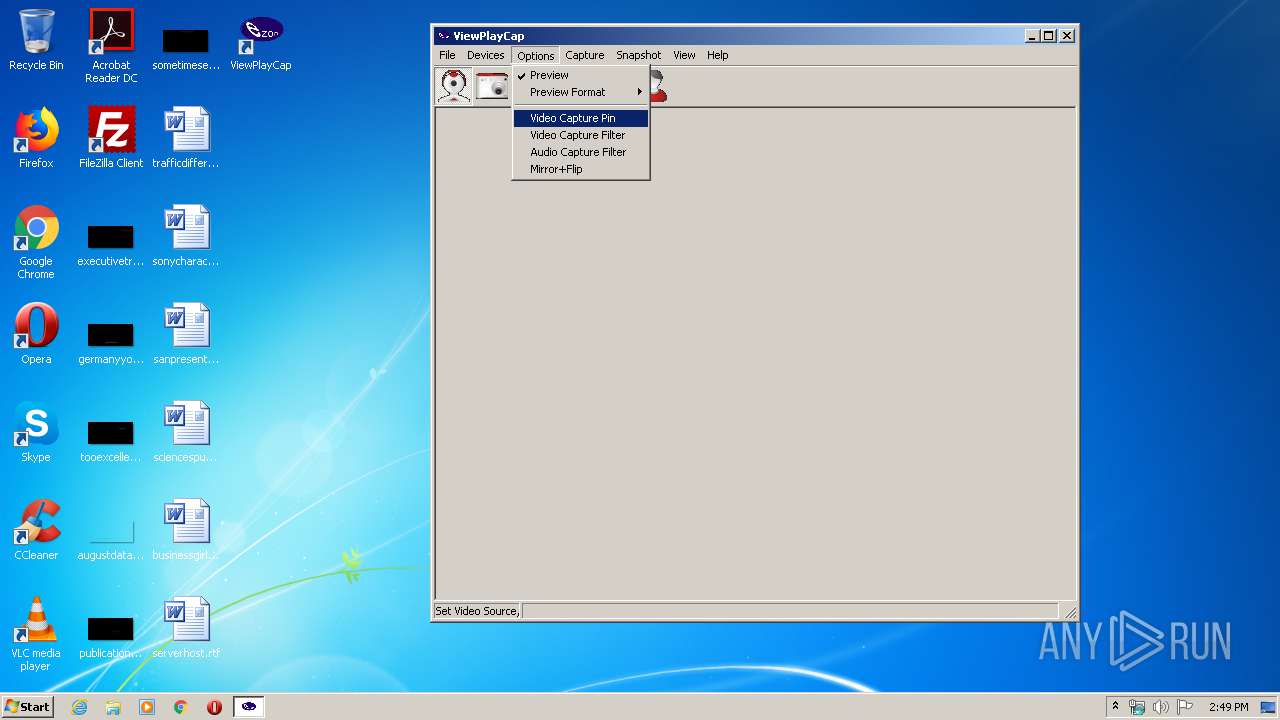Close the ViewPlayCap window
Screen dimensions: 1280x720
click(x=1067, y=36)
